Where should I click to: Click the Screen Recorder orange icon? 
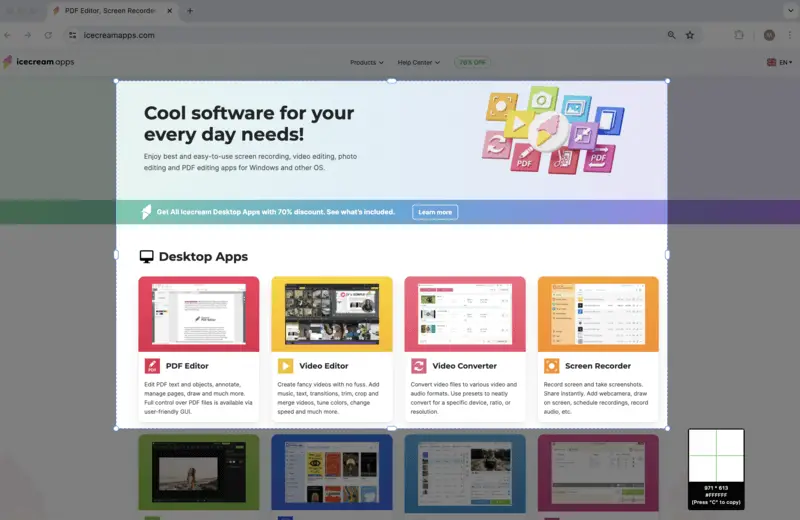tap(552, 366)
